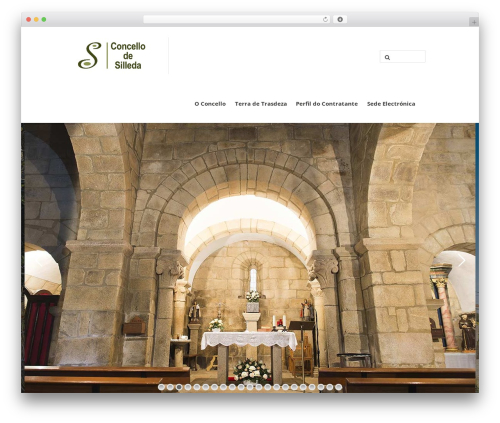Screen dimensions: 500x423
Task: Maximize the window with green button
Action: [x=44, y=19]
